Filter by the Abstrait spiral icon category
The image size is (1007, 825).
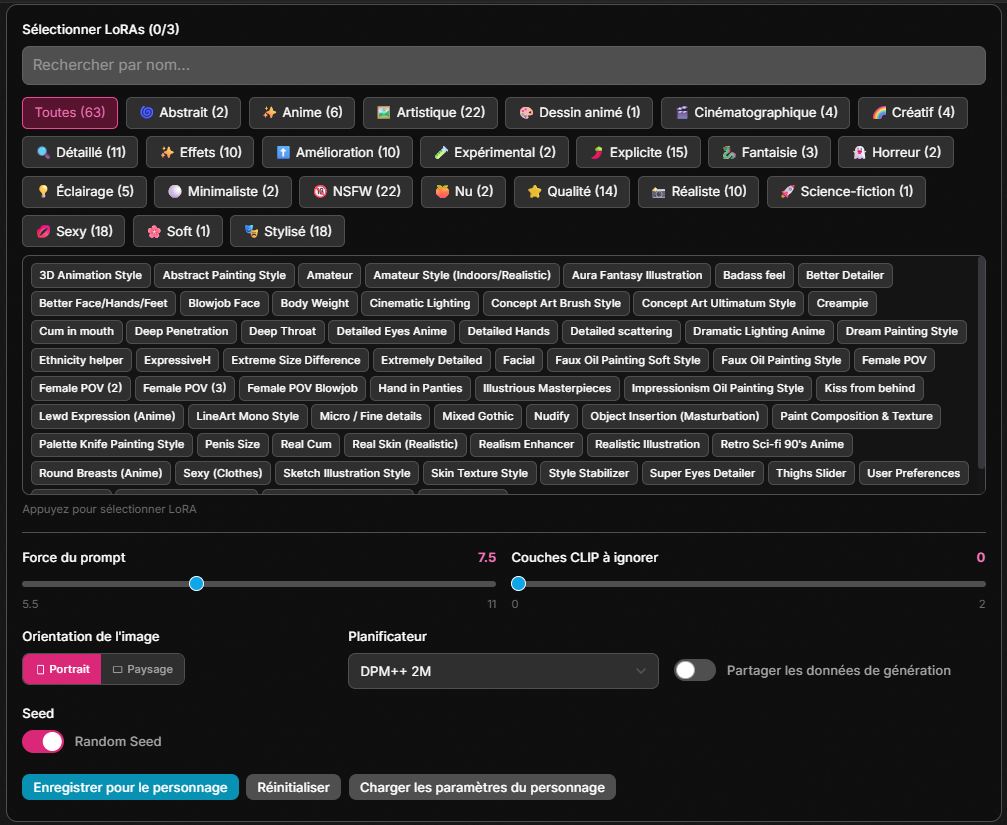(183, 113)
